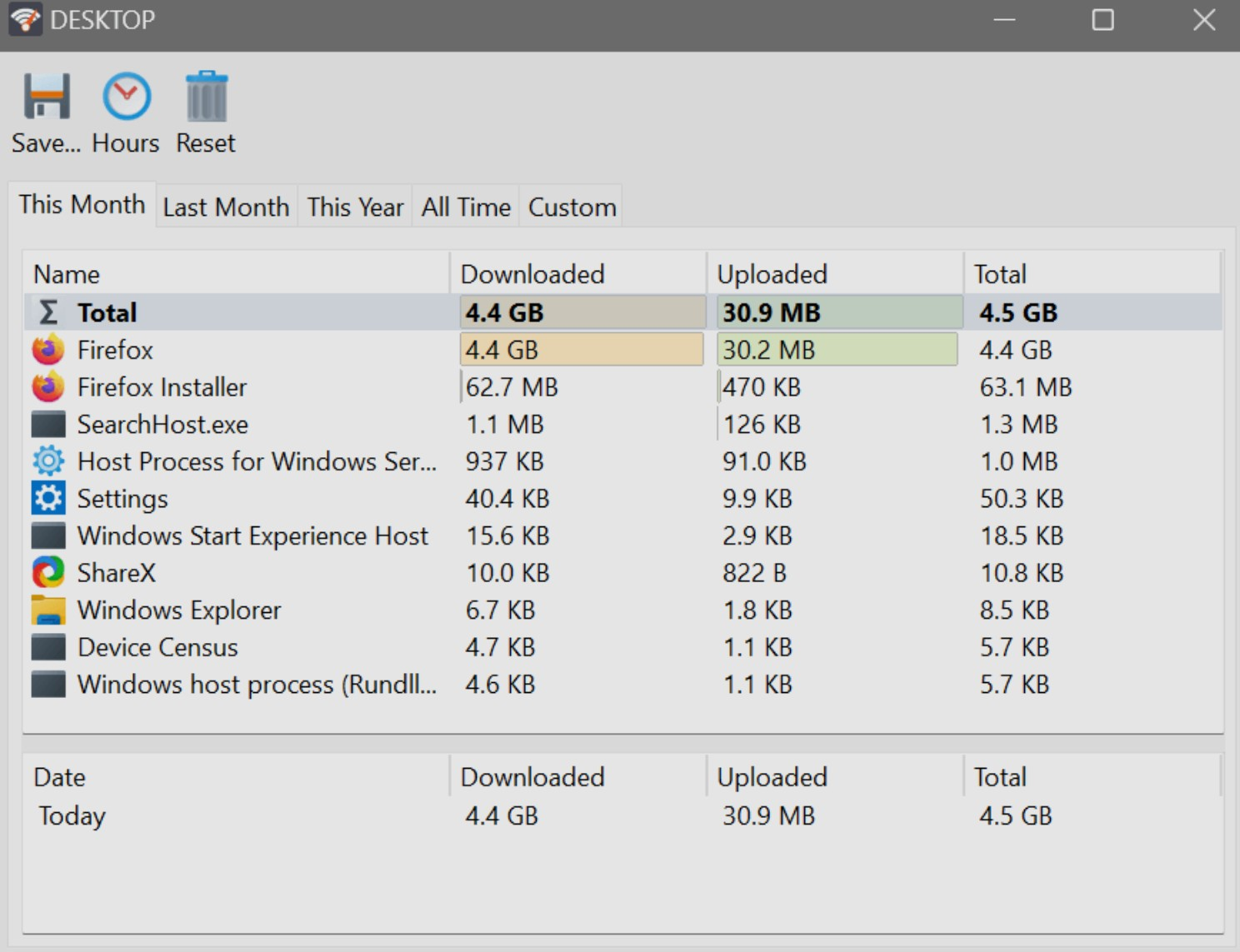Click the Windows Start Experience Host icon
The image size is (1240, 952).
point(48,536)
